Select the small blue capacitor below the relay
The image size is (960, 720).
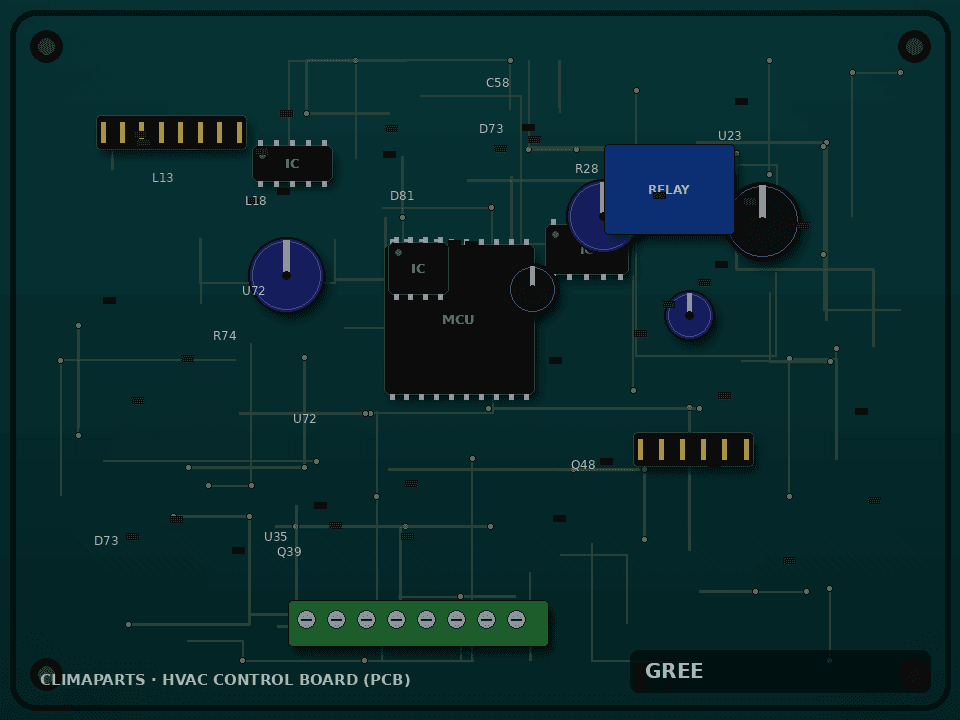[x=689, y=315]
